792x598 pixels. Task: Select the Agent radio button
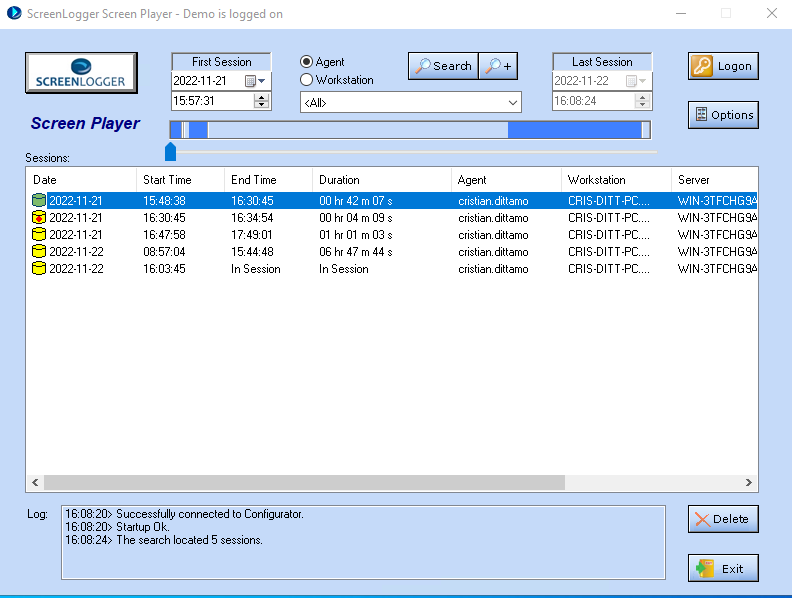coord(307,62)
